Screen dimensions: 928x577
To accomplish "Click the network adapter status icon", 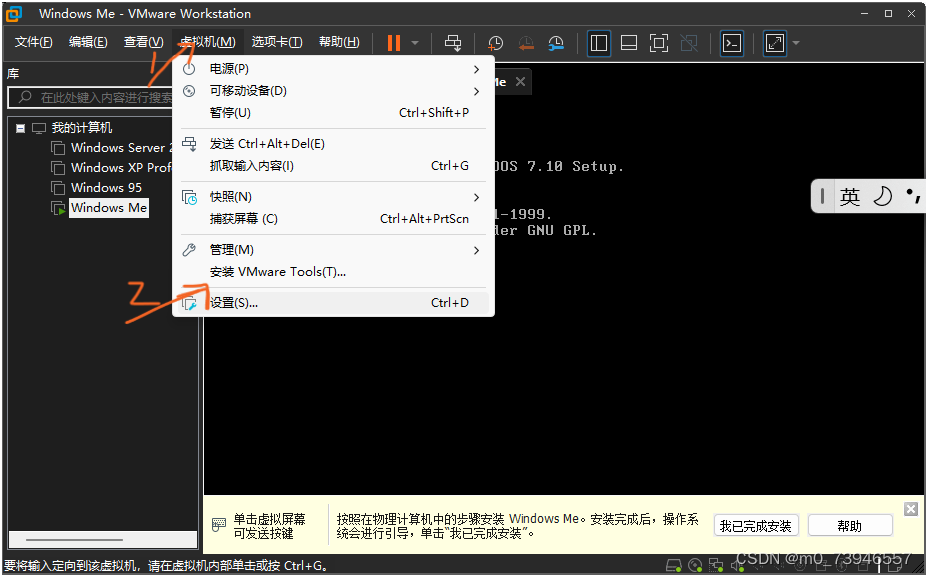I will 717,566.
